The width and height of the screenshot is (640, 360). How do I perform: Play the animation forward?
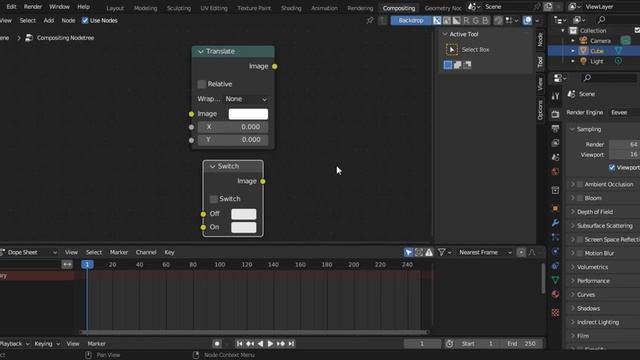(x=270, y=344)
